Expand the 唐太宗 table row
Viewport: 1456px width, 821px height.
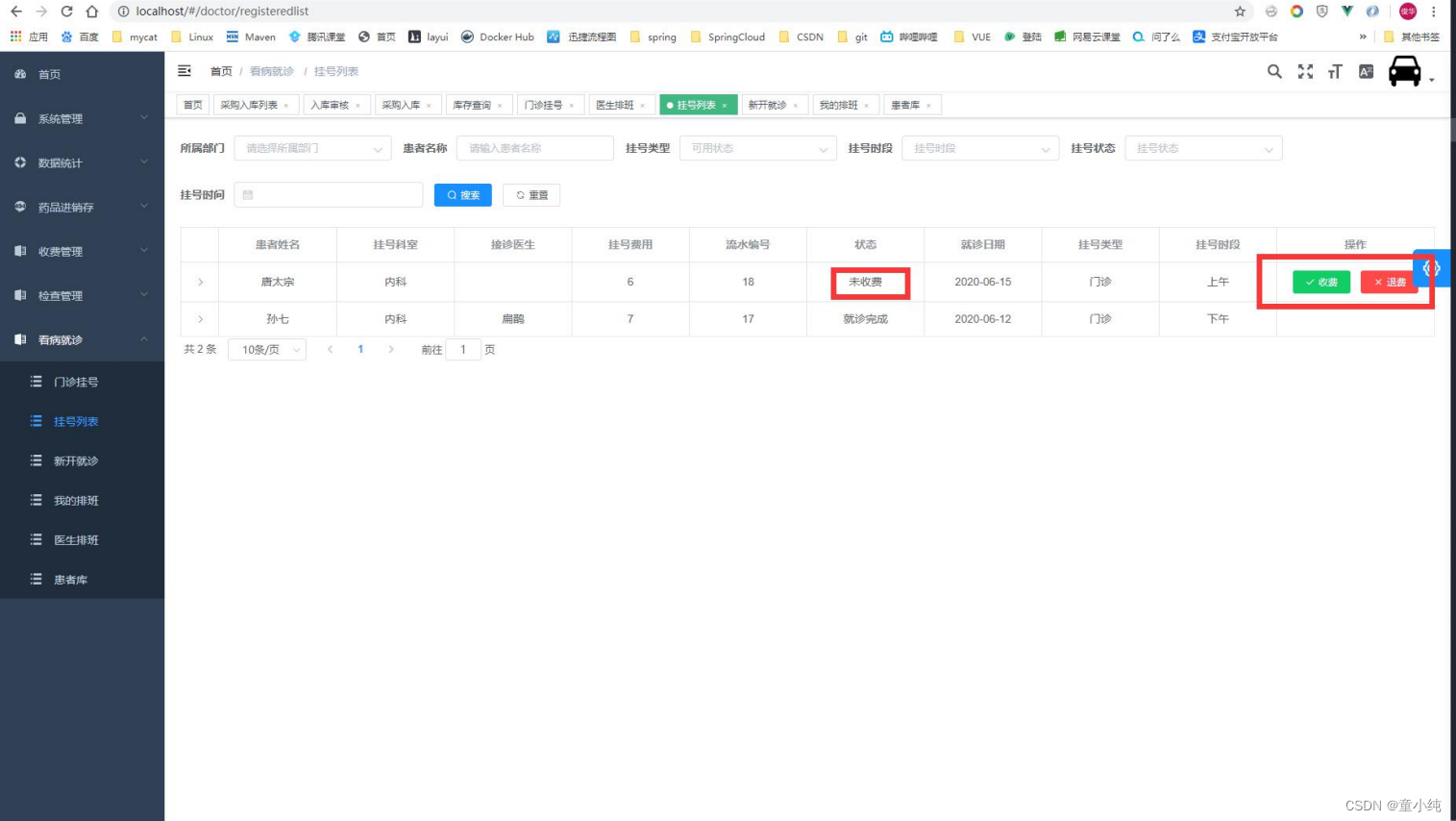200,282
